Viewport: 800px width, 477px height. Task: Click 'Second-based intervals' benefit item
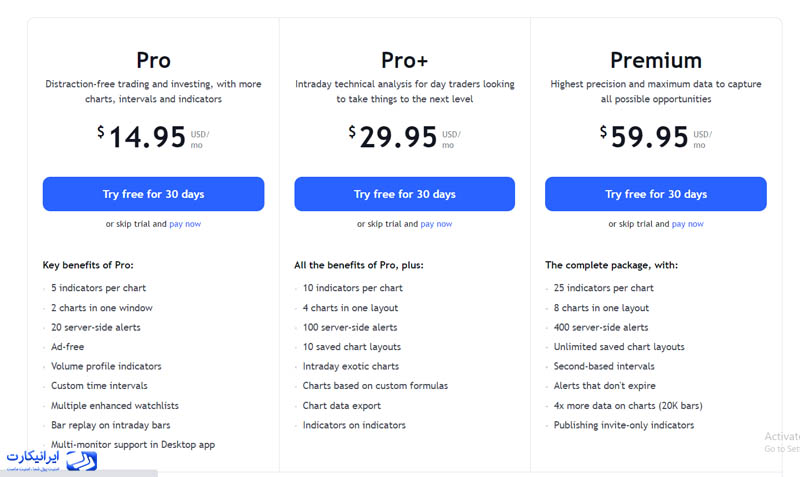(604, 366)
